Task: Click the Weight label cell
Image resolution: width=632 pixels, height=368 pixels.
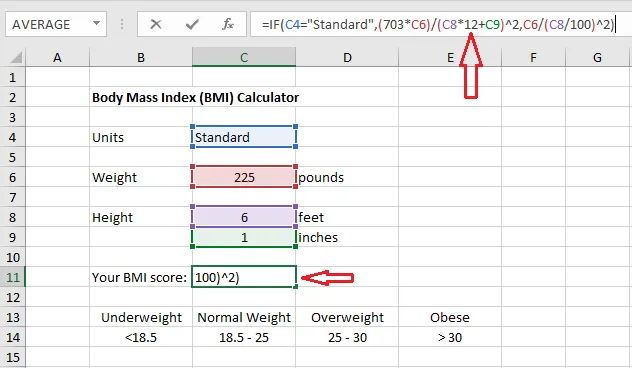Action: click(x=141, y=177)
